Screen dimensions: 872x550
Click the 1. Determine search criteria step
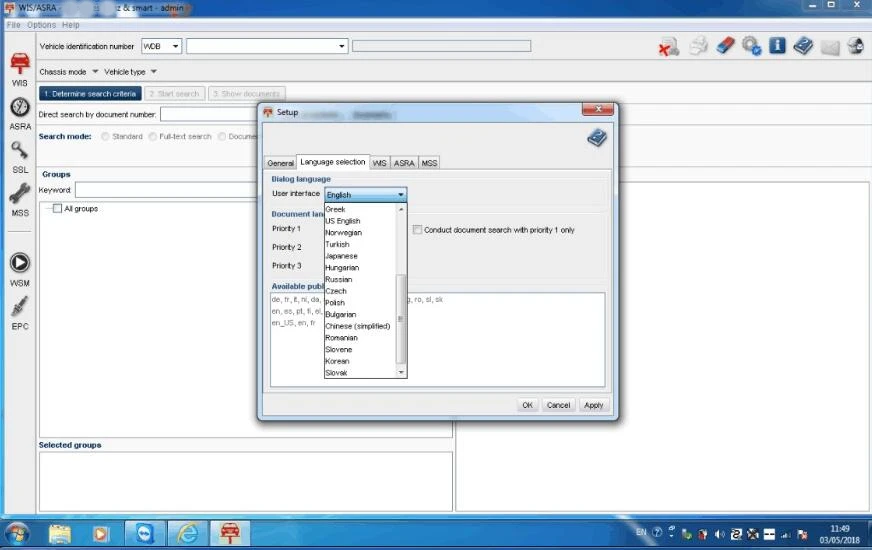coord(90,93)
